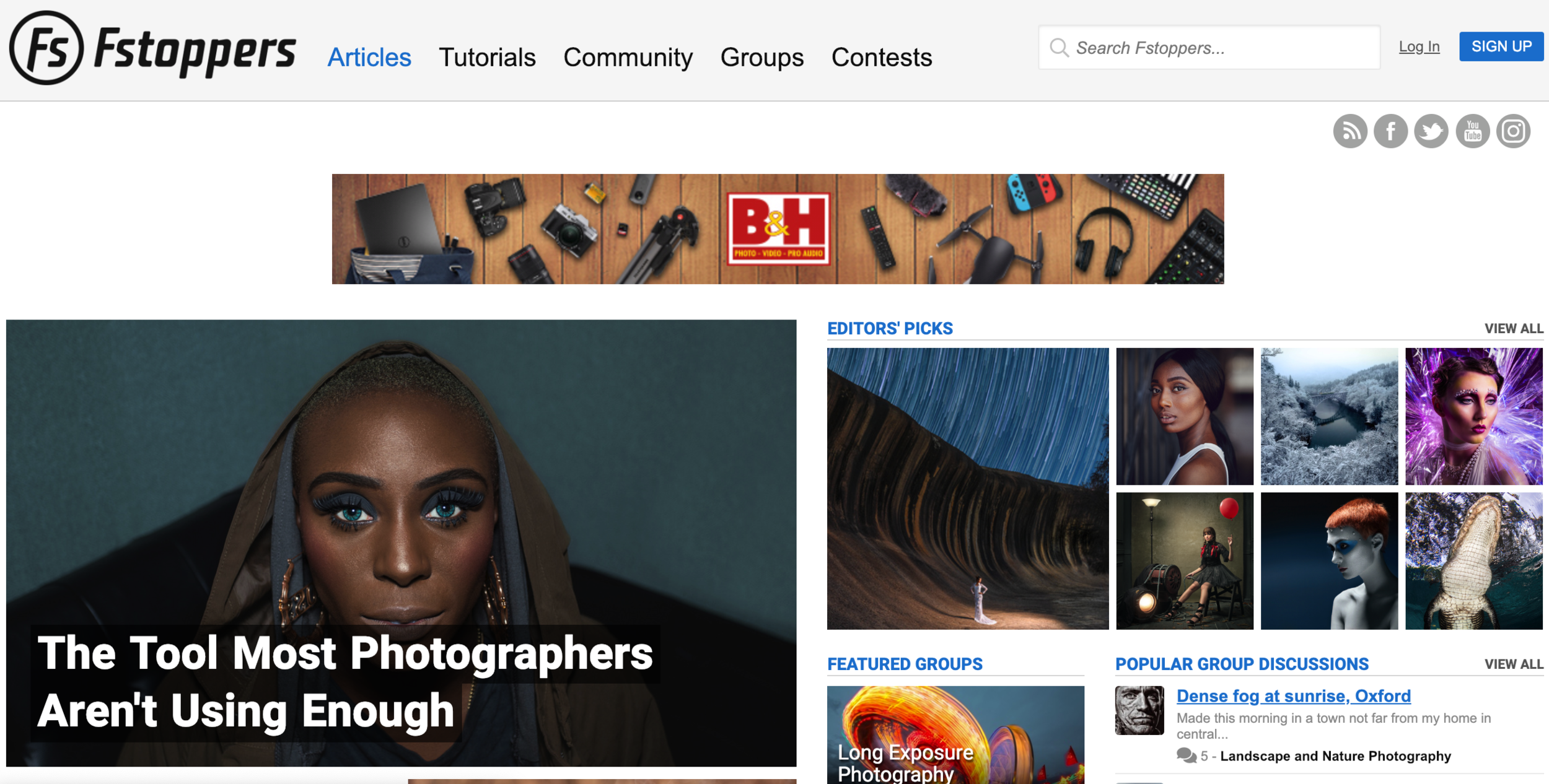1549x784 pixels.
Task: Click View All for Editors' Picks
Action: 1513,328
